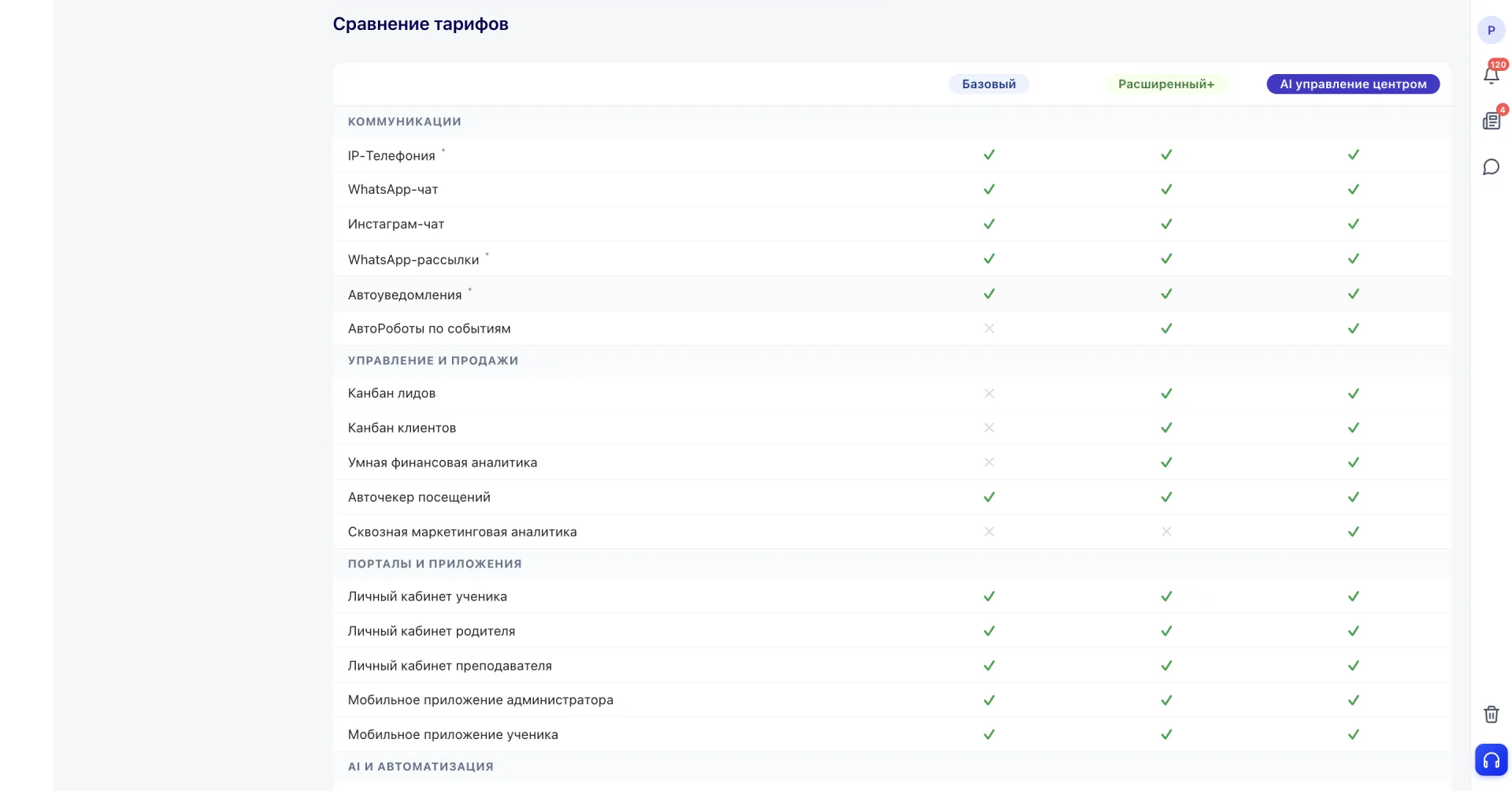Click the АвтоРоботы по событиям label

(x=429, y=329)
